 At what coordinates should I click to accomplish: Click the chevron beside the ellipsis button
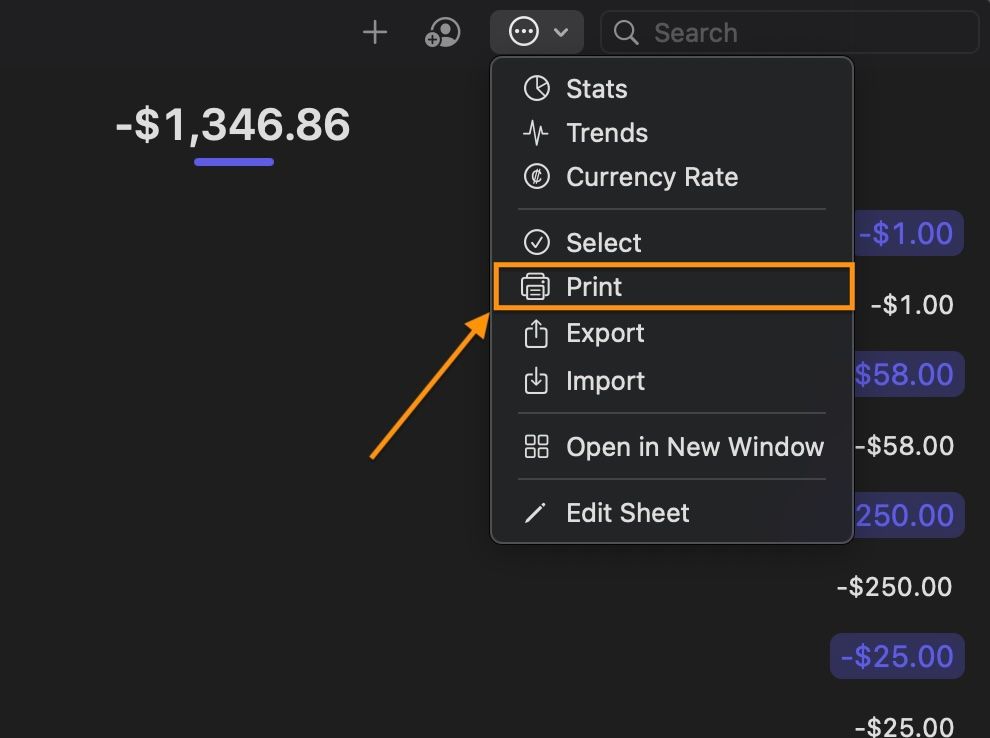point(562,33)
